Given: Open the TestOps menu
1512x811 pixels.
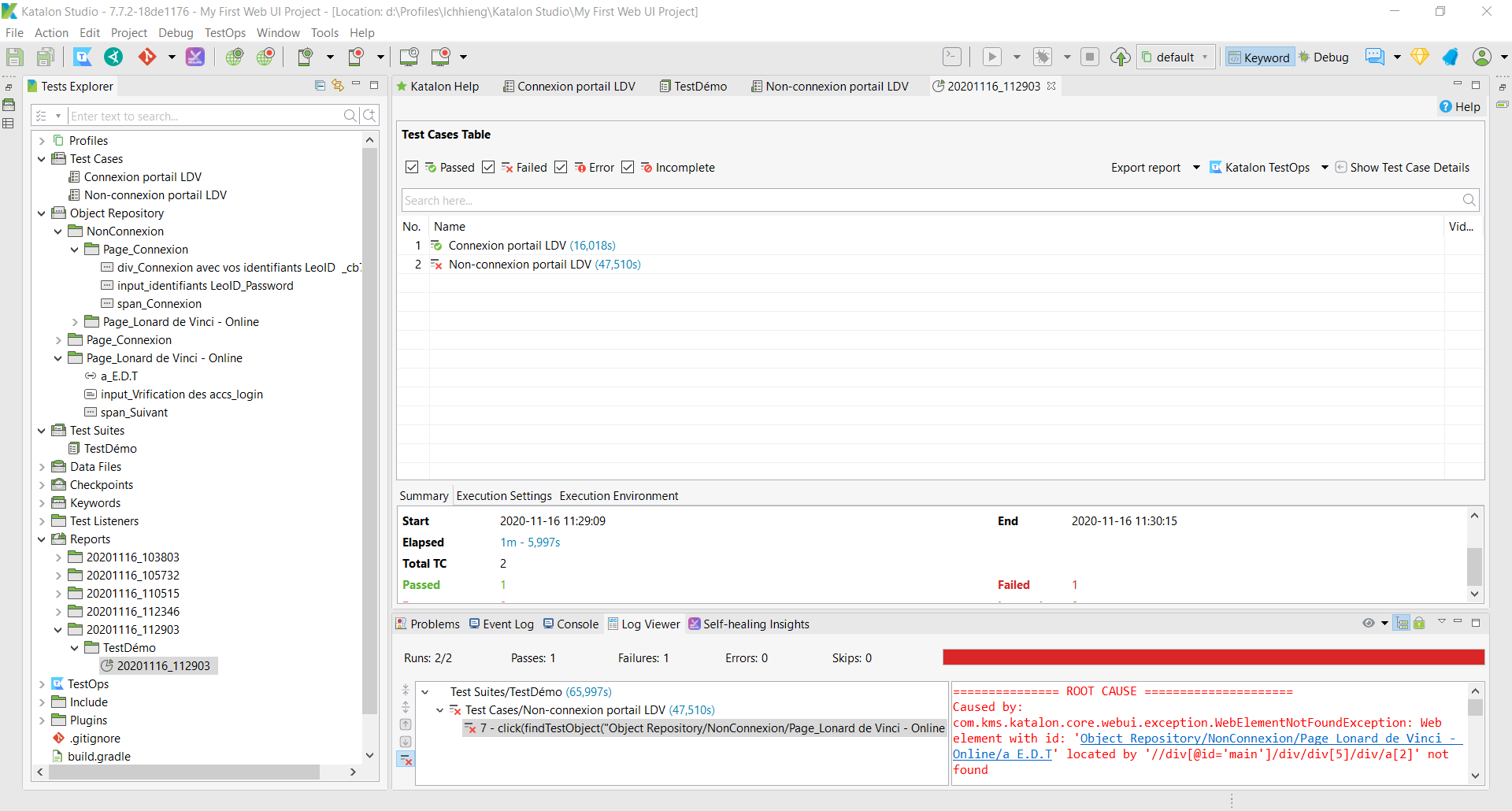Looking at the screenshot, I should 225,32.
